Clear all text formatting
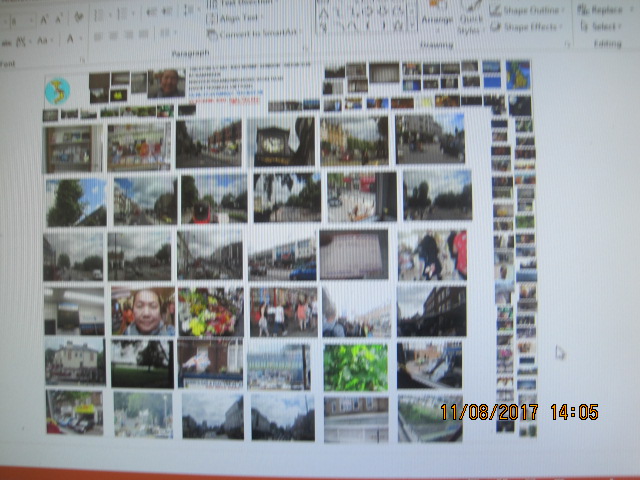 [78, 18]
